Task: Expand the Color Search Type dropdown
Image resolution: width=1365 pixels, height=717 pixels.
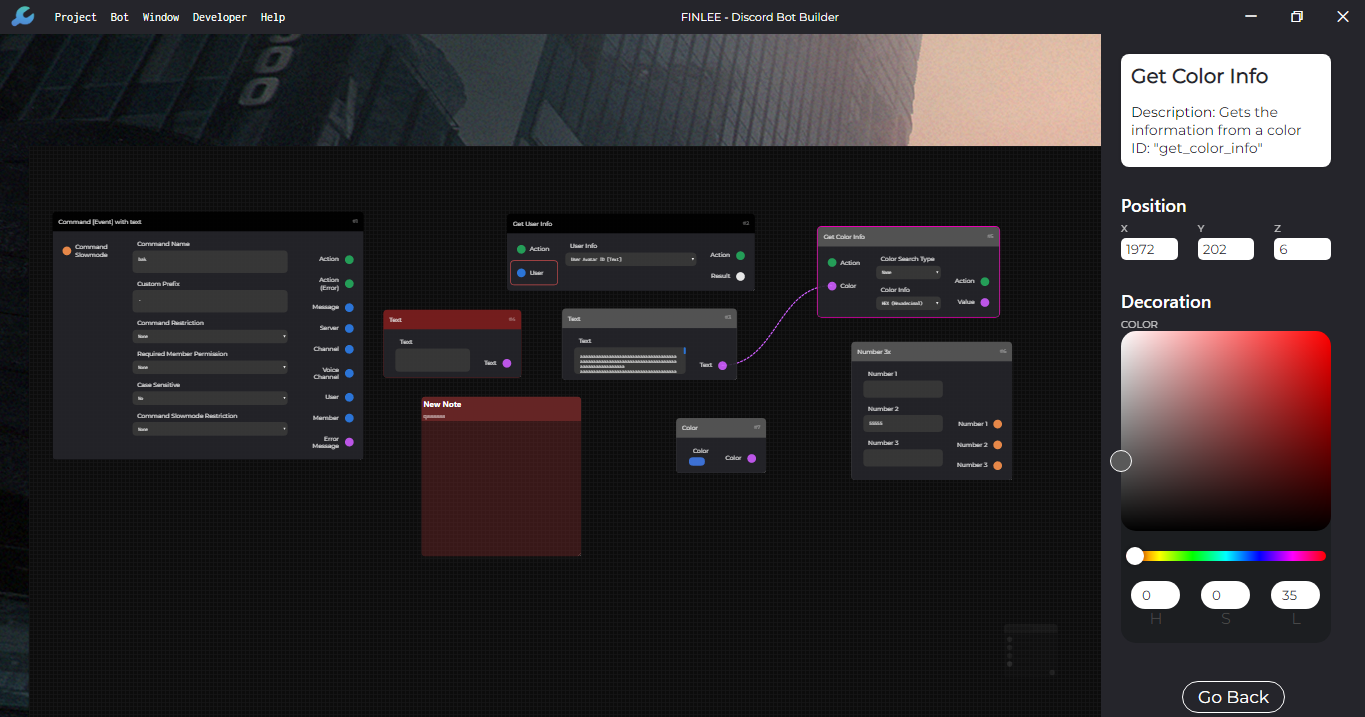Action: tap(909, 272)
